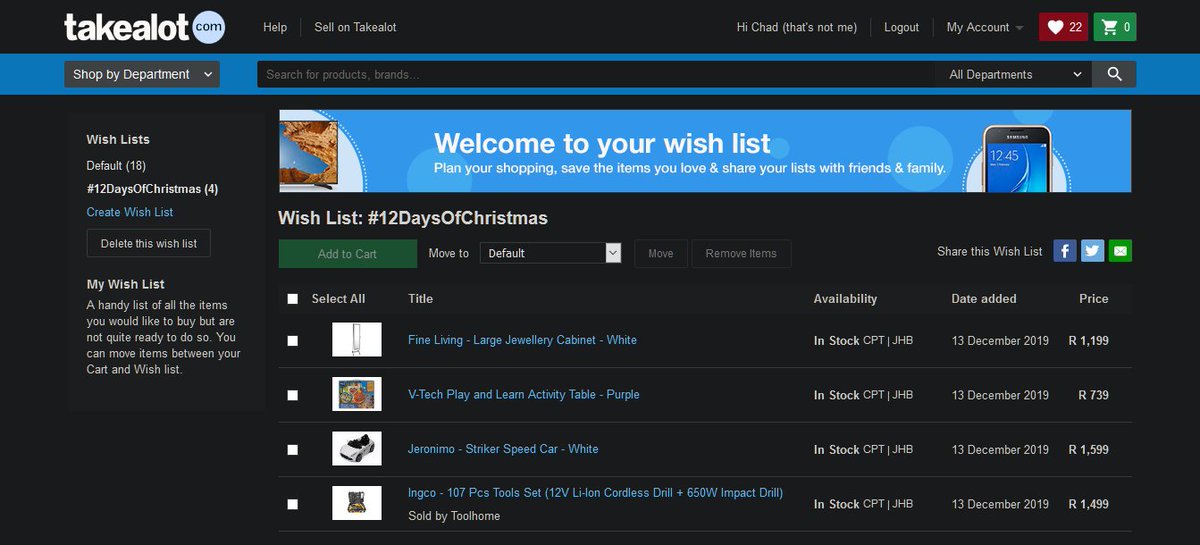Open Sell on Takealot link
This screenshot has height=545, width=1200.
click(355, 27)
